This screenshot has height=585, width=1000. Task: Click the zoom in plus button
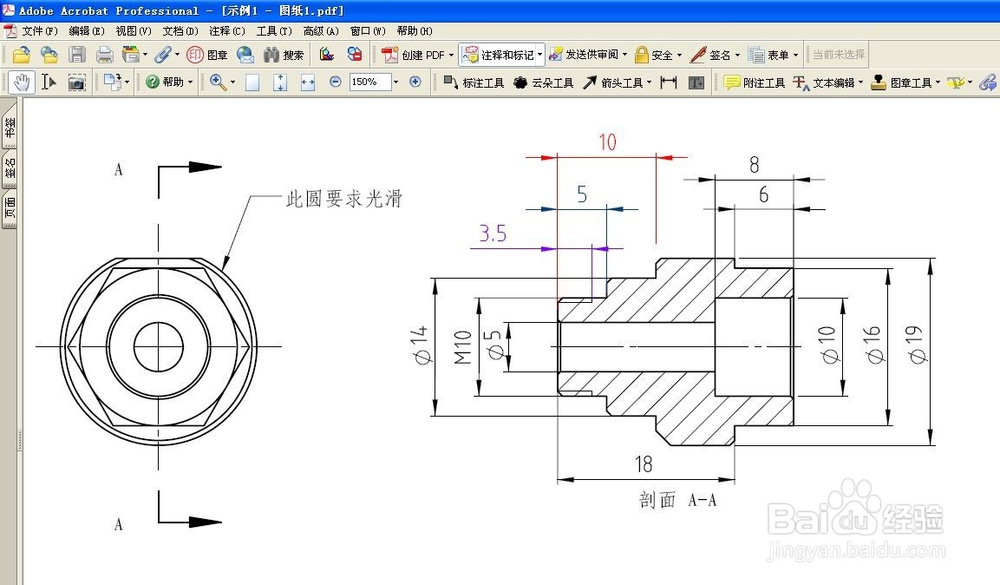415,82
